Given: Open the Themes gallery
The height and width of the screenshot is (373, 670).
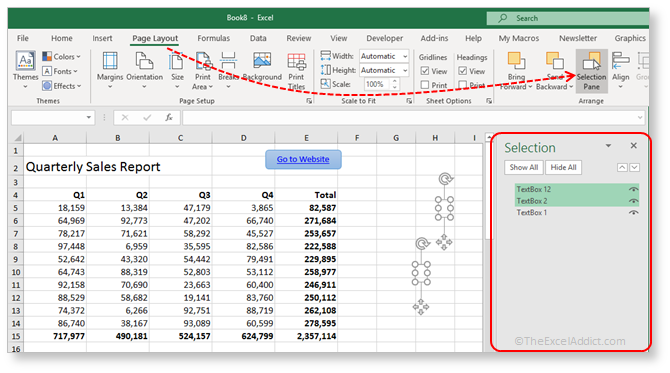Looking at the screenshot, I should [x=25, y=70].
